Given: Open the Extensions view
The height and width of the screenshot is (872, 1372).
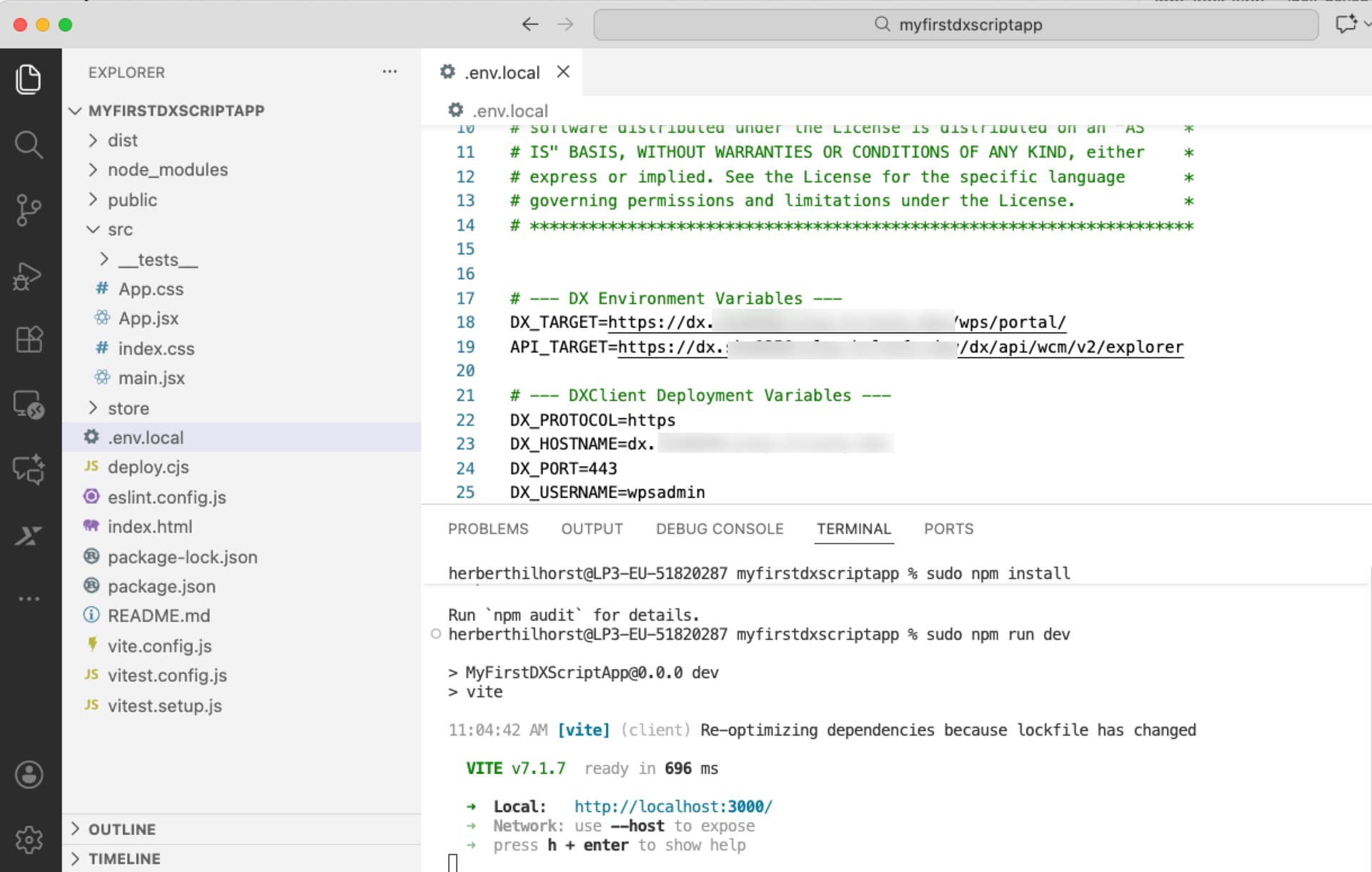Looking at the screenshot, I should click(29, 340).
